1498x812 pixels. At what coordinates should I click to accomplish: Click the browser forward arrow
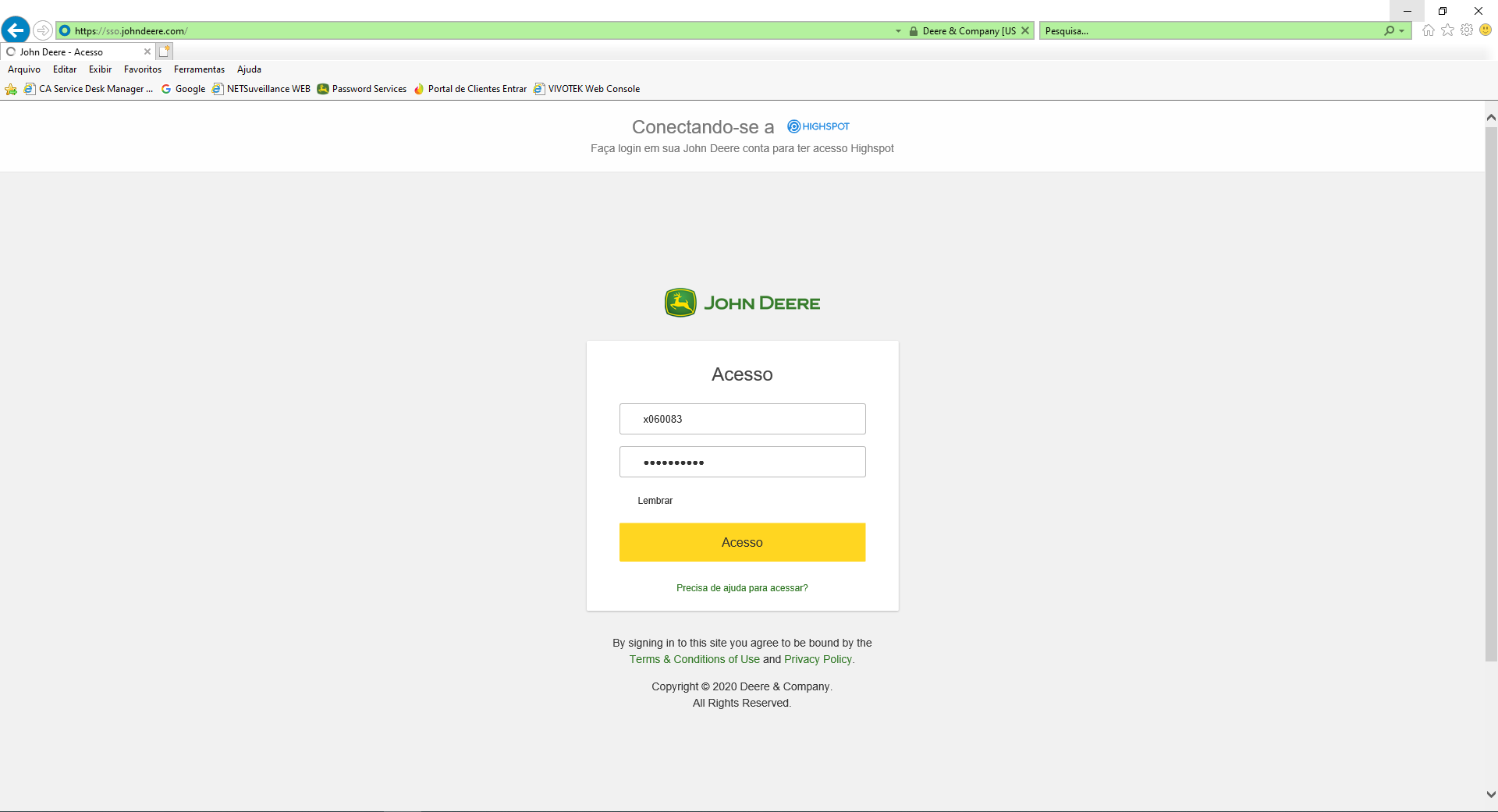pyautogui.click(x=43, y=30)
